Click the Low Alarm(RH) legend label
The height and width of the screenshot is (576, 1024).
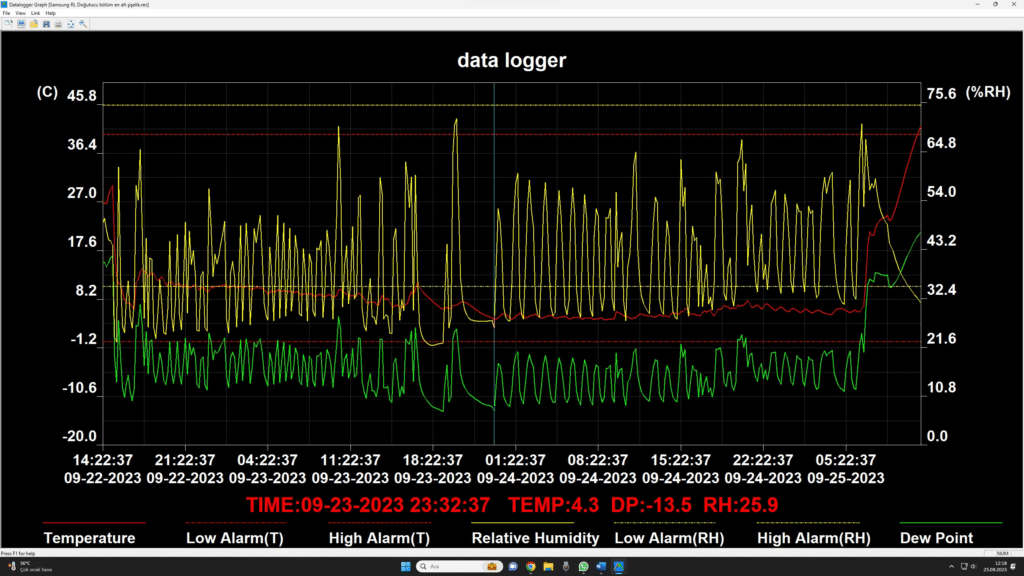click(669, 538)
